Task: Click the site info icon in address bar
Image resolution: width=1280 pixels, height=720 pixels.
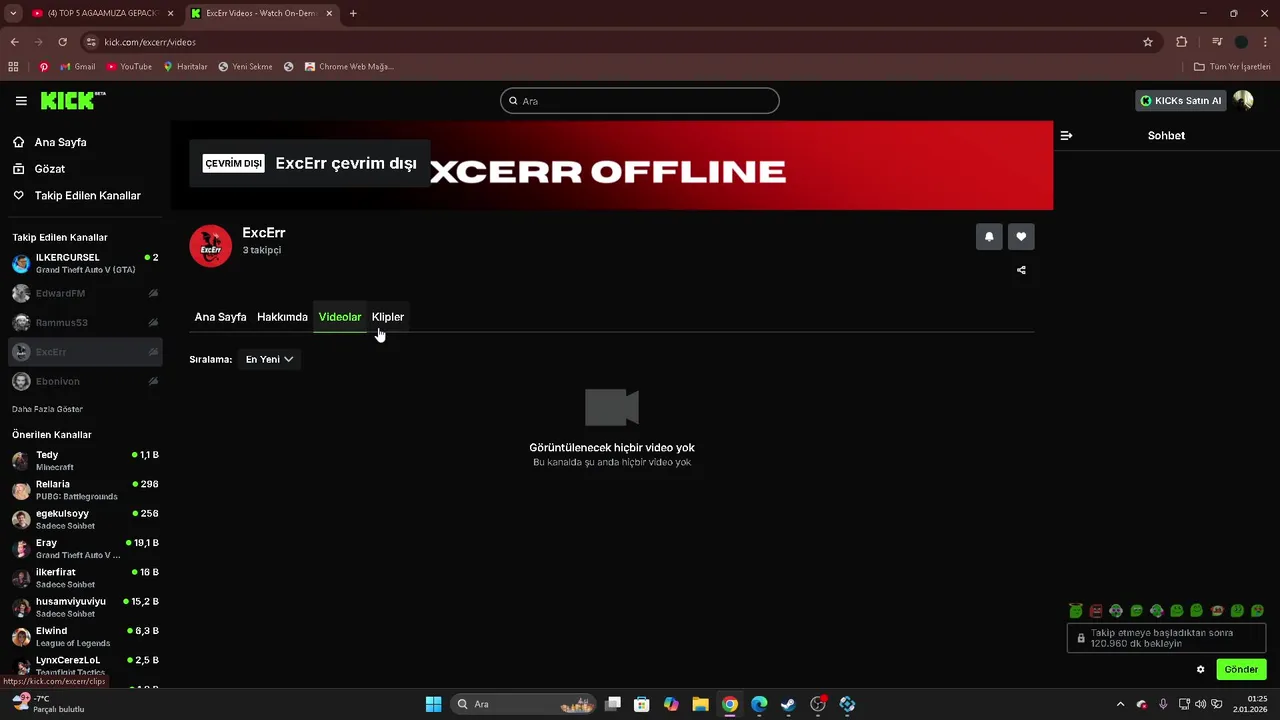Action: click(x=91, y=42)
